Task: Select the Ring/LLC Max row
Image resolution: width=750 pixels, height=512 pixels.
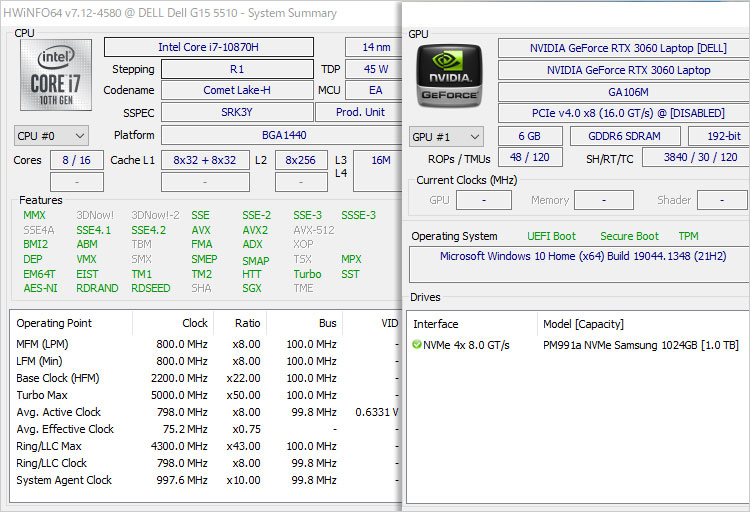Action: pos(207,446)
